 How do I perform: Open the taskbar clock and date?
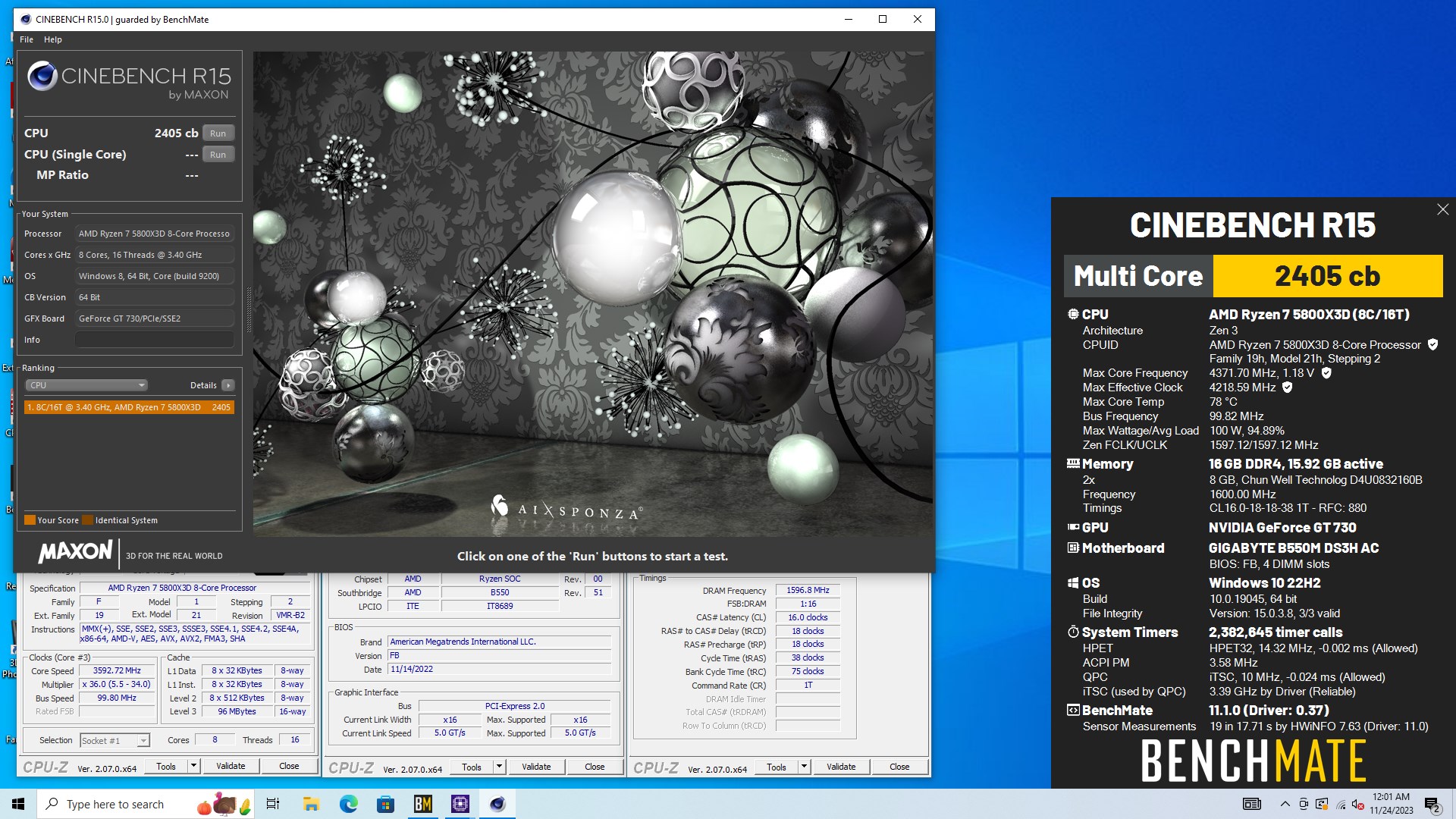click(1391, 804)
